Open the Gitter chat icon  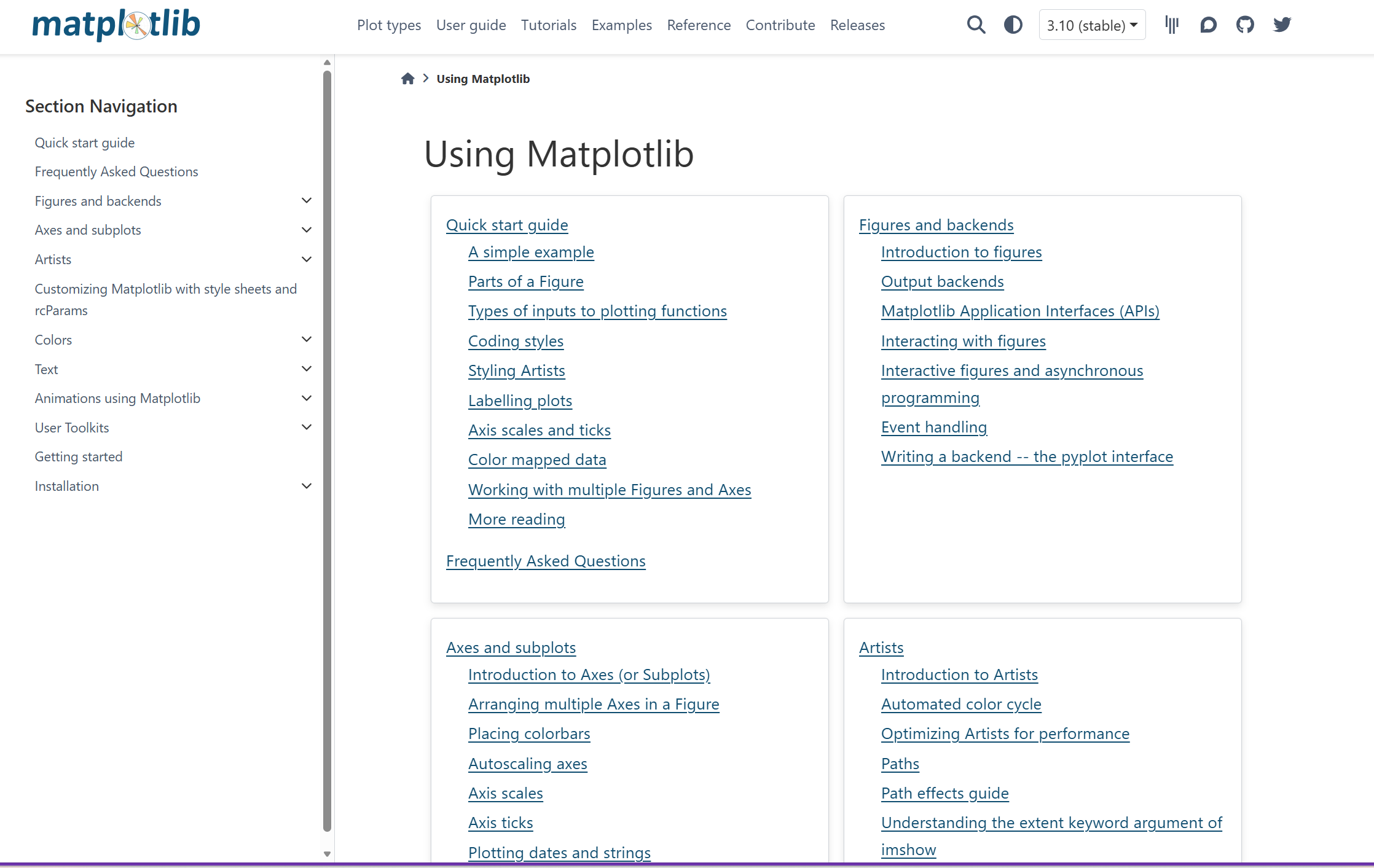1172,25
